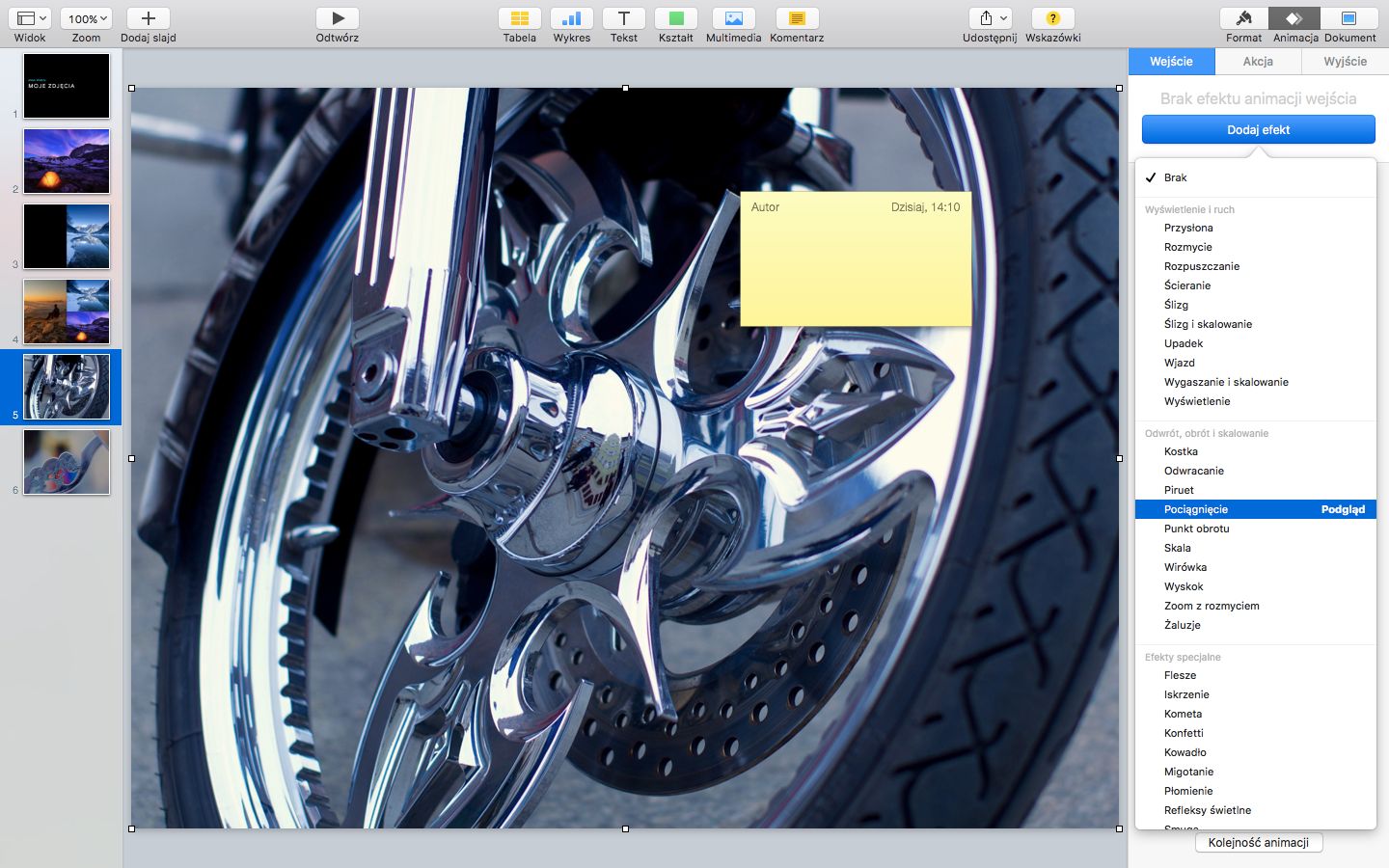Click the Kolejność animacji button
The height and width of the screenshot is (868, 1389).
[x=1258, y=843]
